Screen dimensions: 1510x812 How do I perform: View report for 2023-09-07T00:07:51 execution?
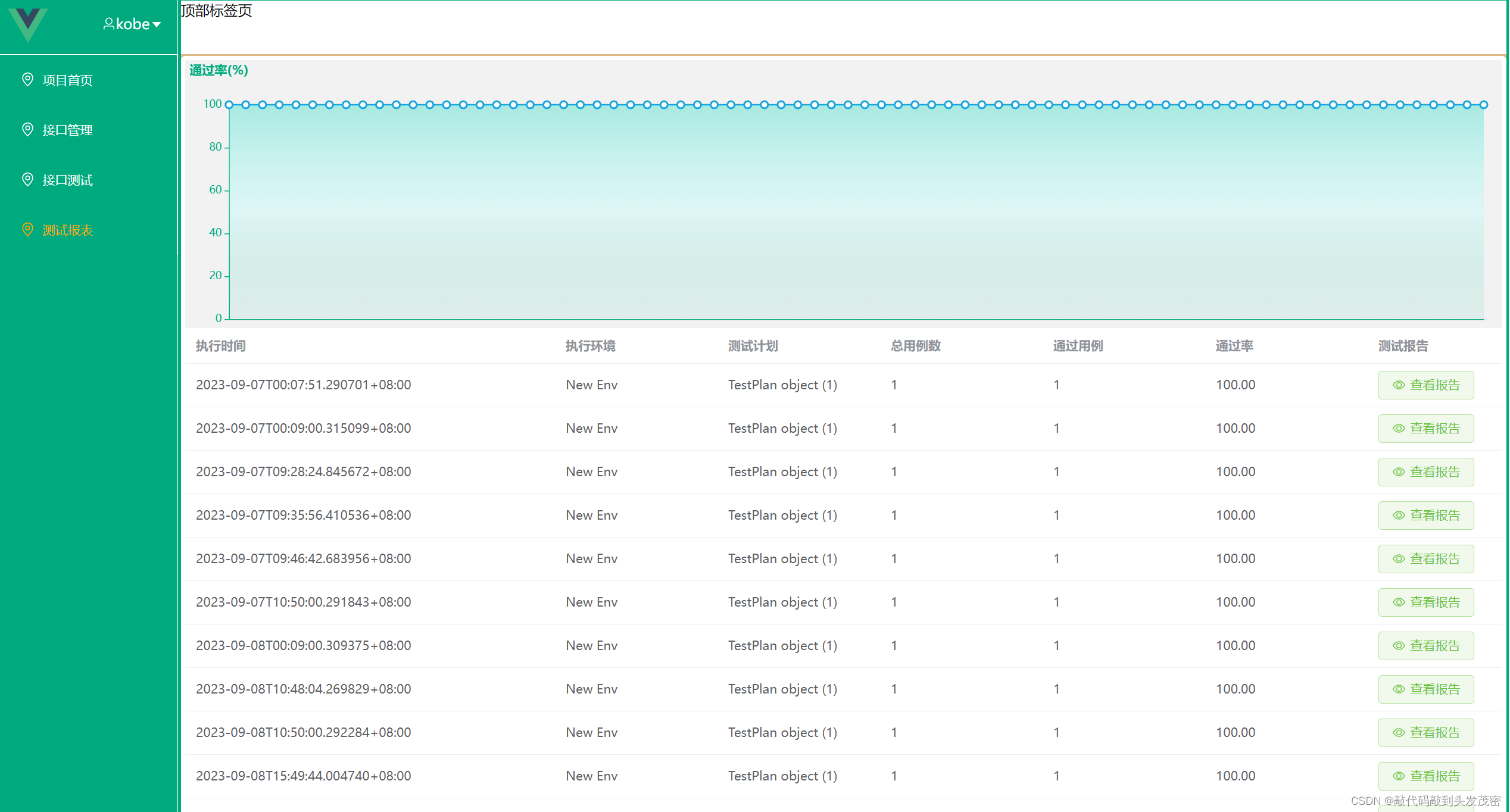click(x=1425, y=385)
